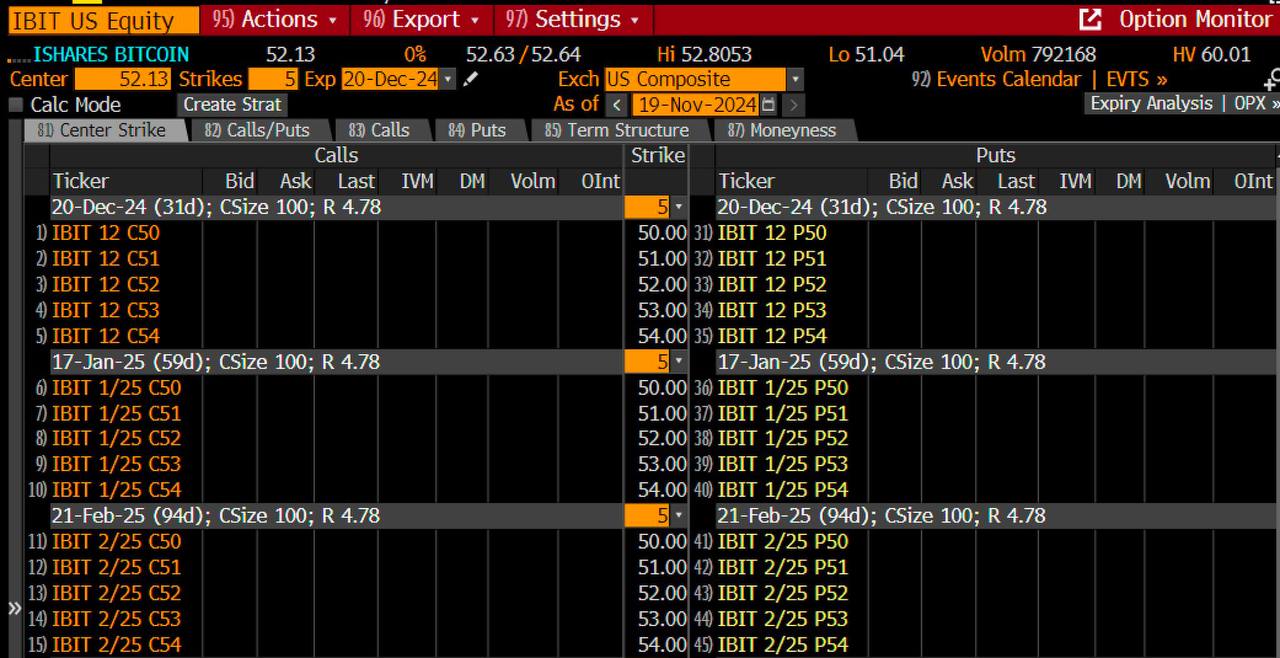Viewport: 1280px width, 658px height.
Task: Select put IBIT 12 P54
Action: click(772, 337)
